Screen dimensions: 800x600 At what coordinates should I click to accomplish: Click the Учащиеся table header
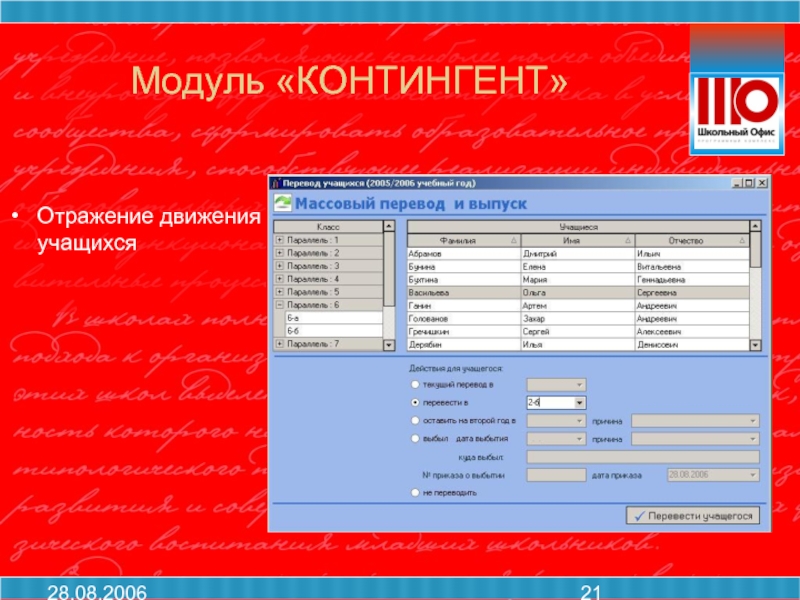[578, 227]
